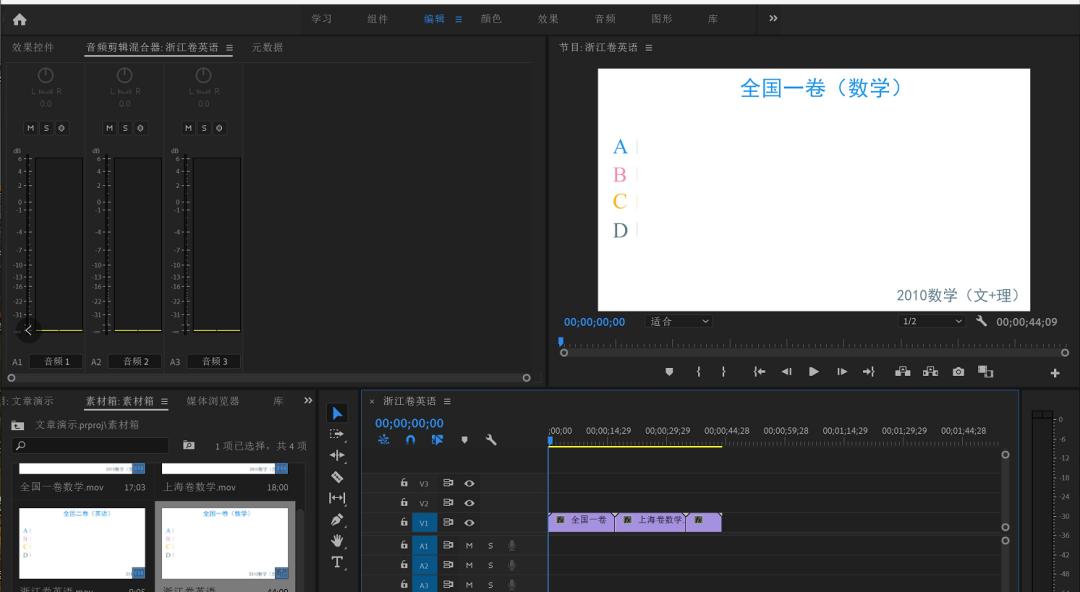Image resolution: width=1080 pixels, height=592 pixels.
Task: Select the Pen tool
Action: click(337, 519)
